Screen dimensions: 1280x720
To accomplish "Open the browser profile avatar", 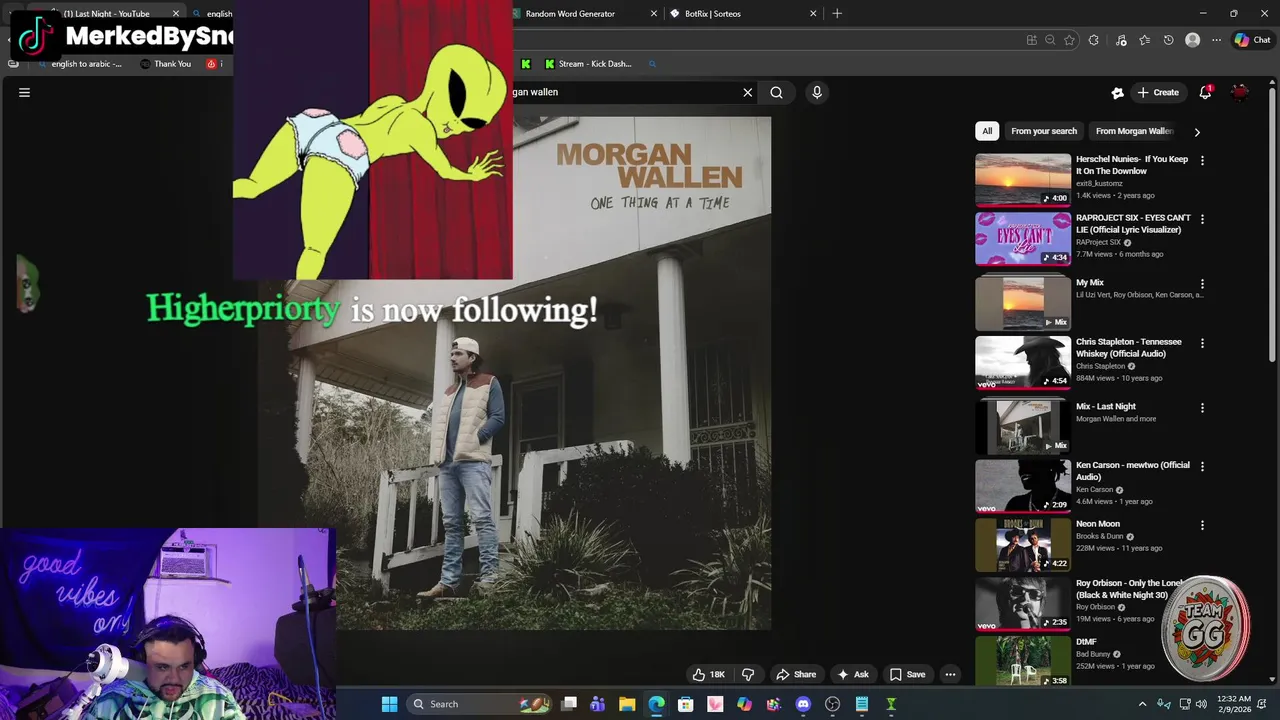I will 1192,40.
